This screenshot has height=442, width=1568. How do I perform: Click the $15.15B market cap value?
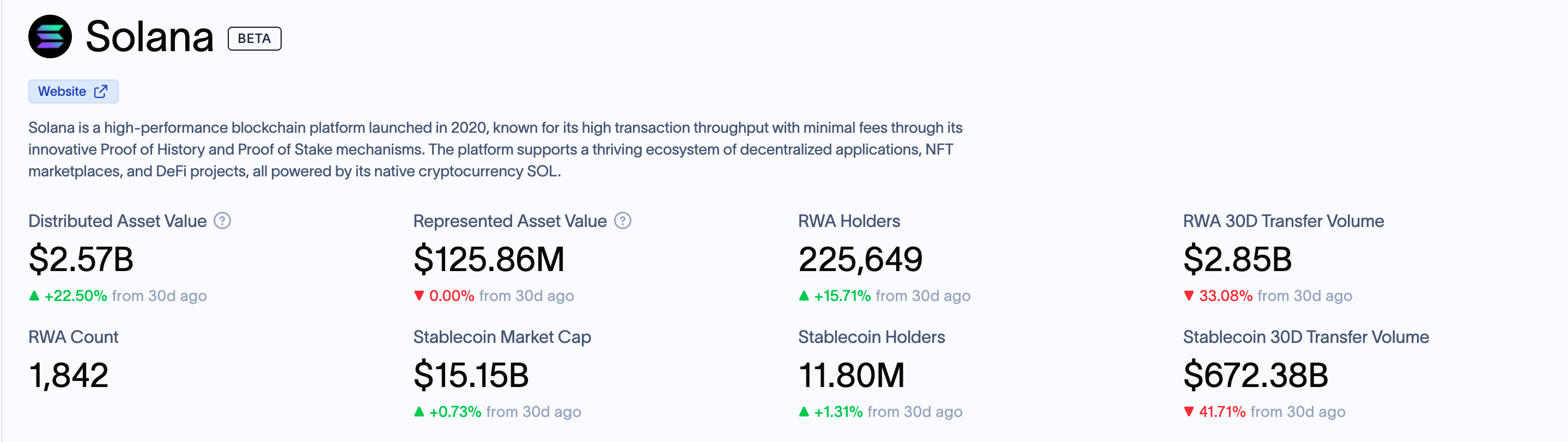(x=471, y=375)
